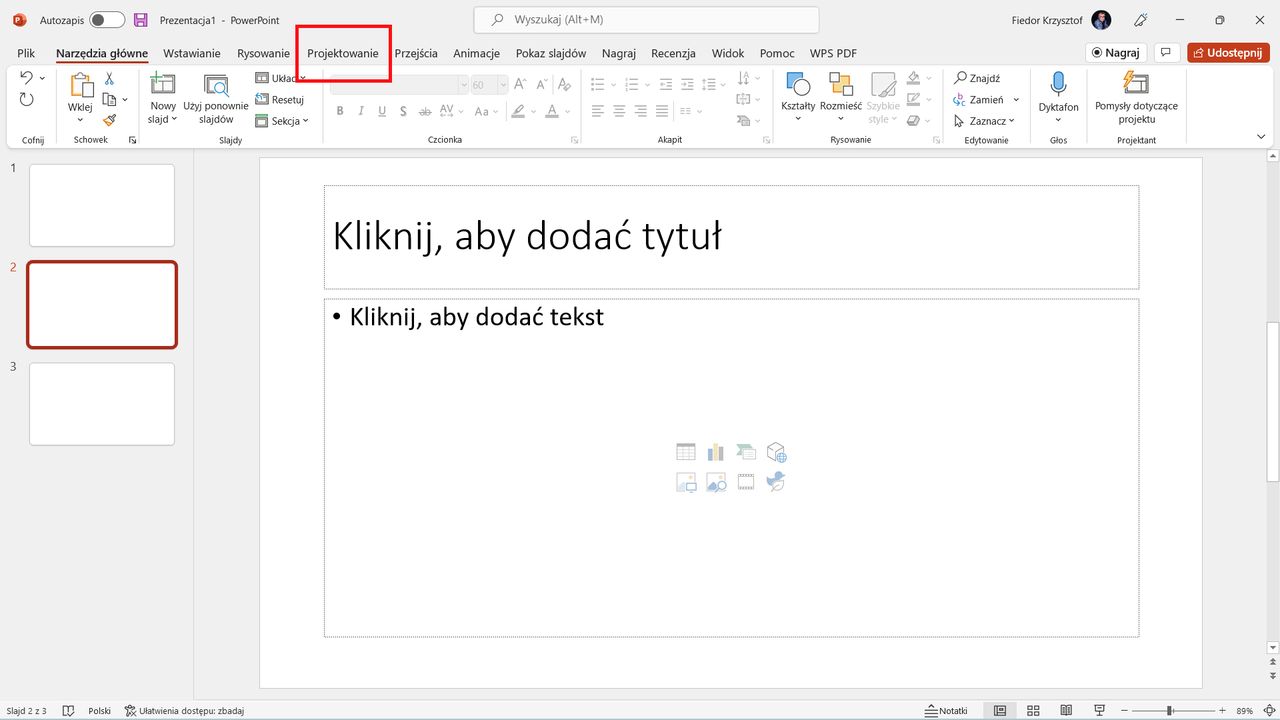Open the Dyktafon (Dictate) tool
This screenshot has height=720, width=1280.
[1058, 97]
